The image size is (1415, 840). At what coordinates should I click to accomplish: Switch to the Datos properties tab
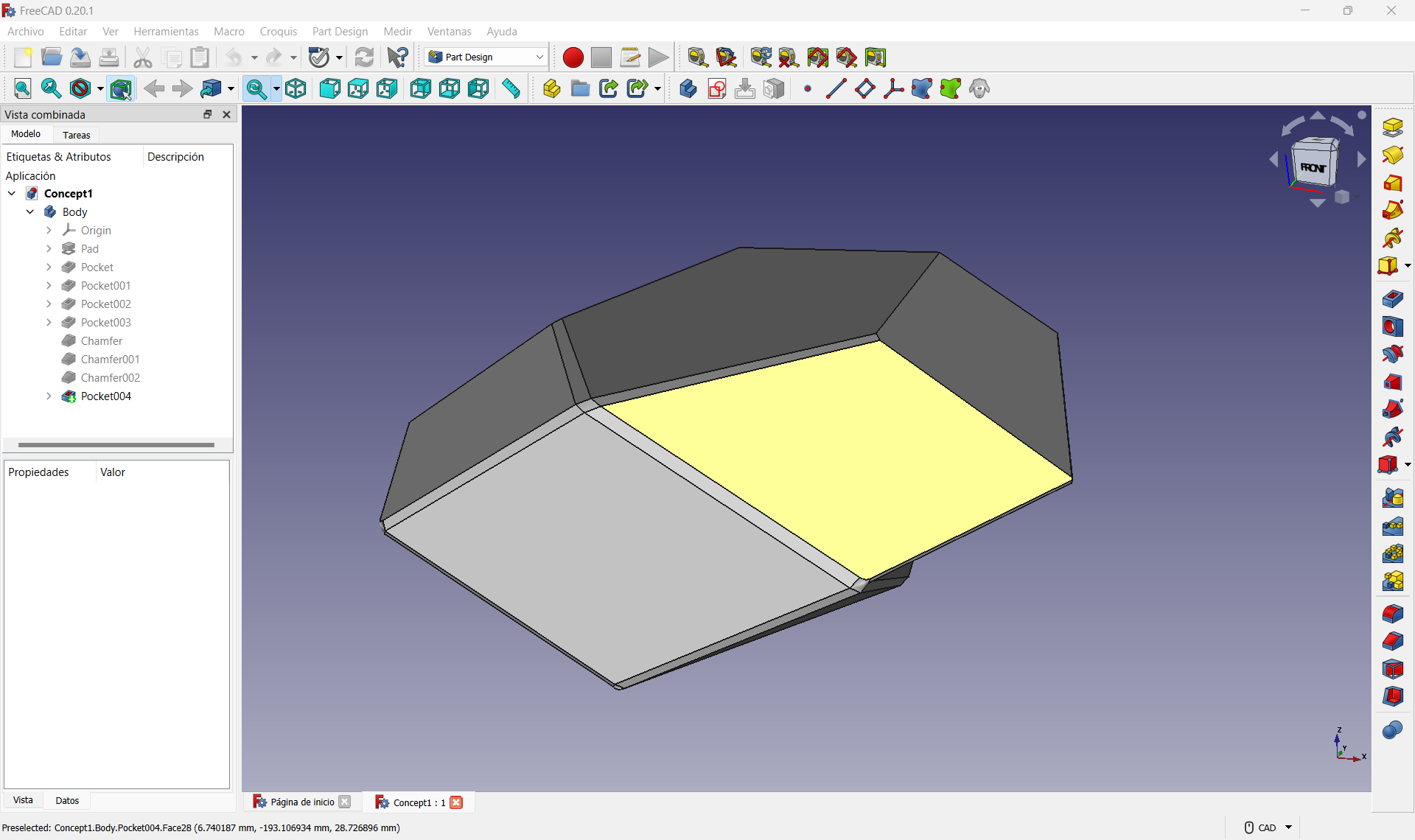click(66, 800)
